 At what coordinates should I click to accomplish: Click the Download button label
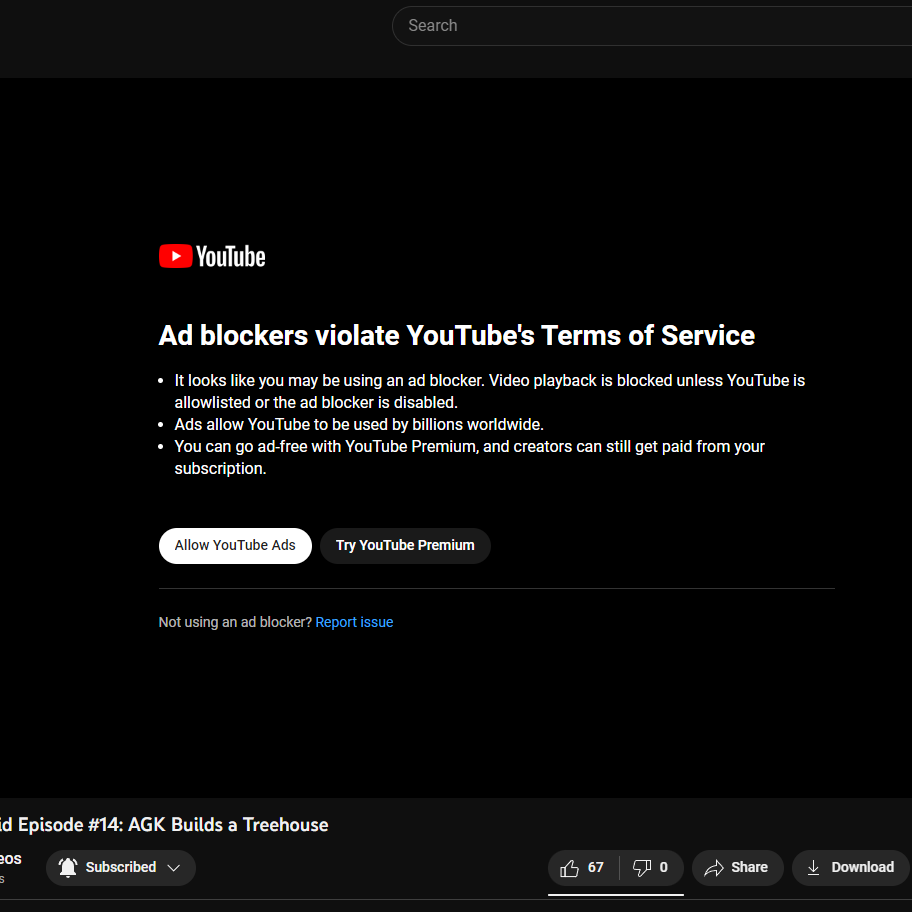862,868
